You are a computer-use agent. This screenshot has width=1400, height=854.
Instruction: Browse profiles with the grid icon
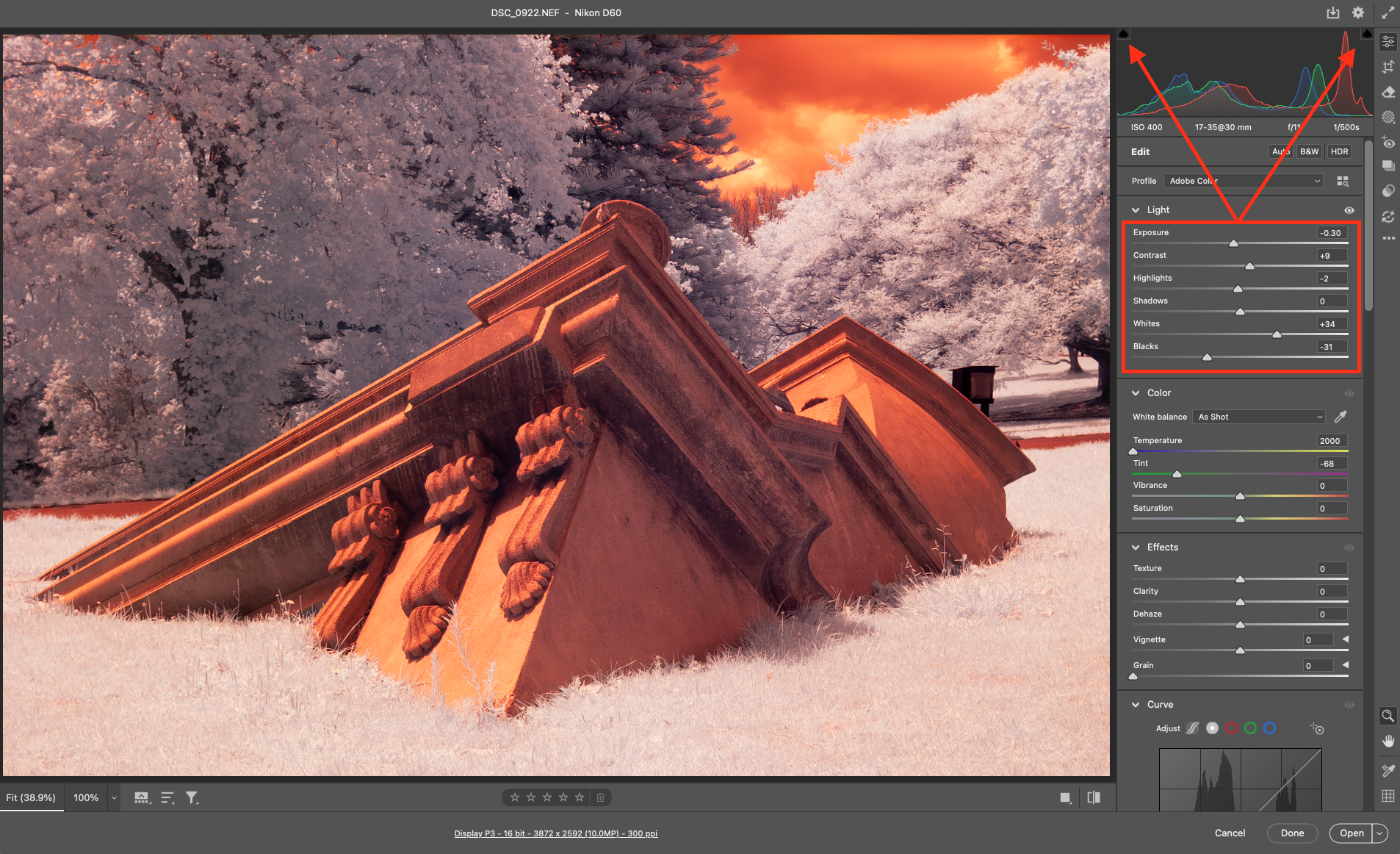point(1343,181)
